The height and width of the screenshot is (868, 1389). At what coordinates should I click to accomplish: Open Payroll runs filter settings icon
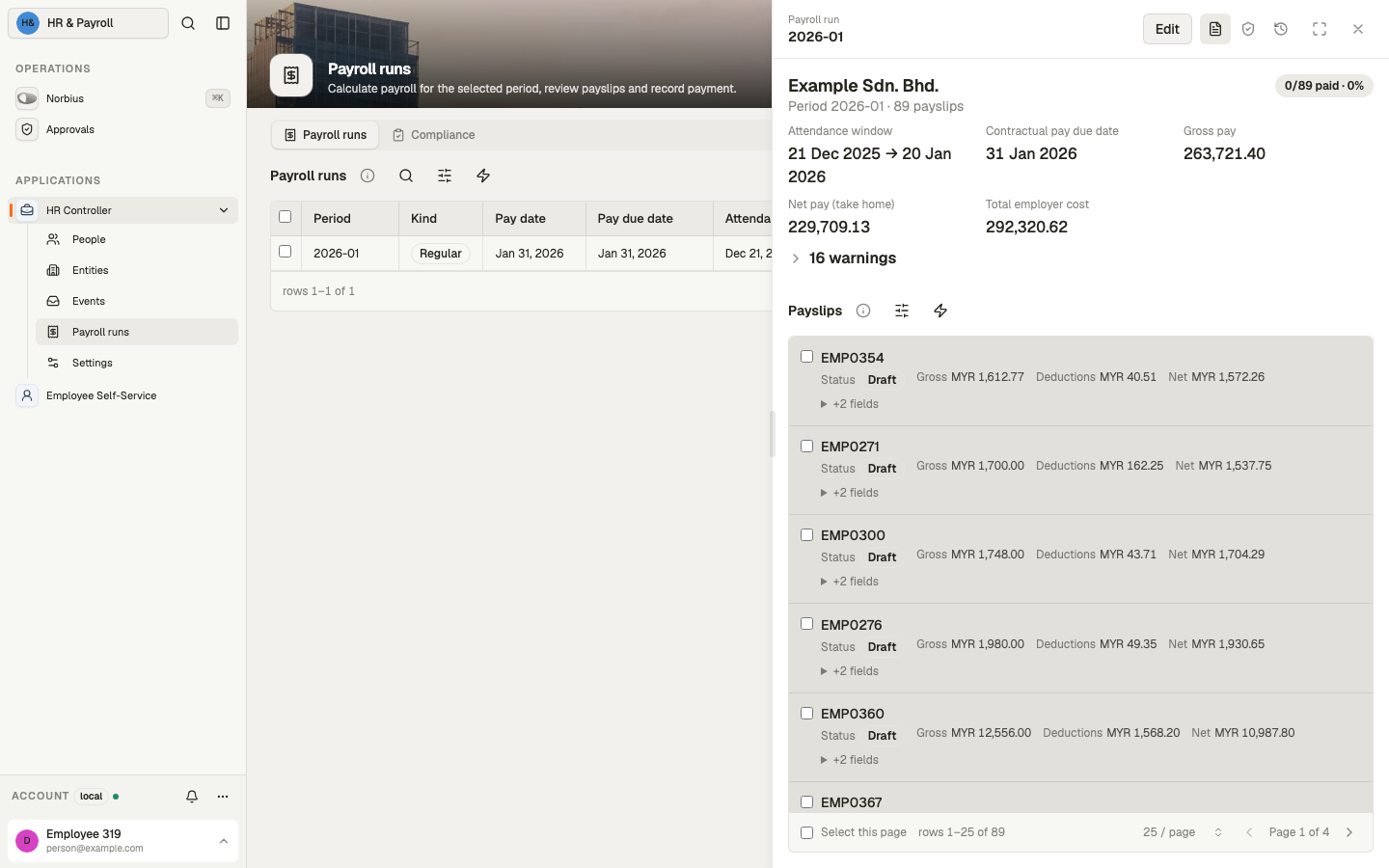point(445,176)
